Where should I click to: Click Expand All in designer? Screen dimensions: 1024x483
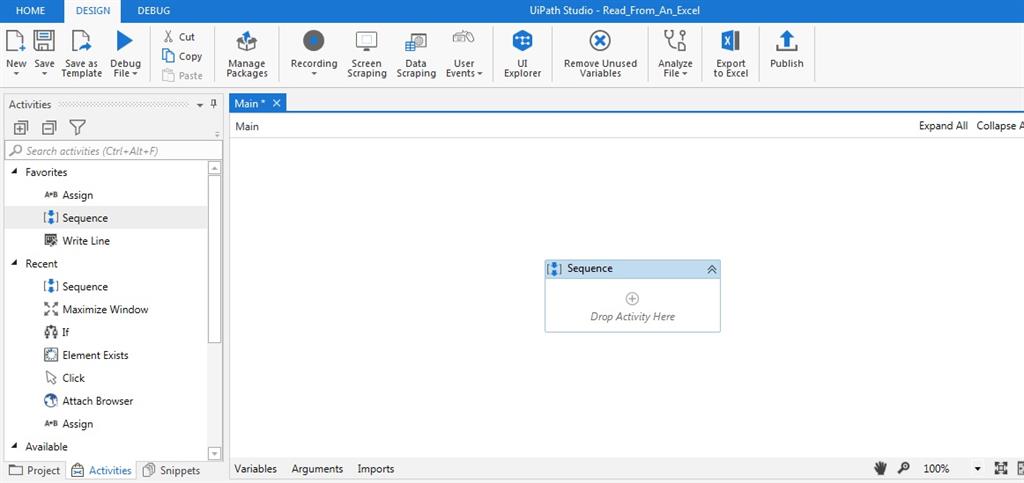tap(943, 126)
